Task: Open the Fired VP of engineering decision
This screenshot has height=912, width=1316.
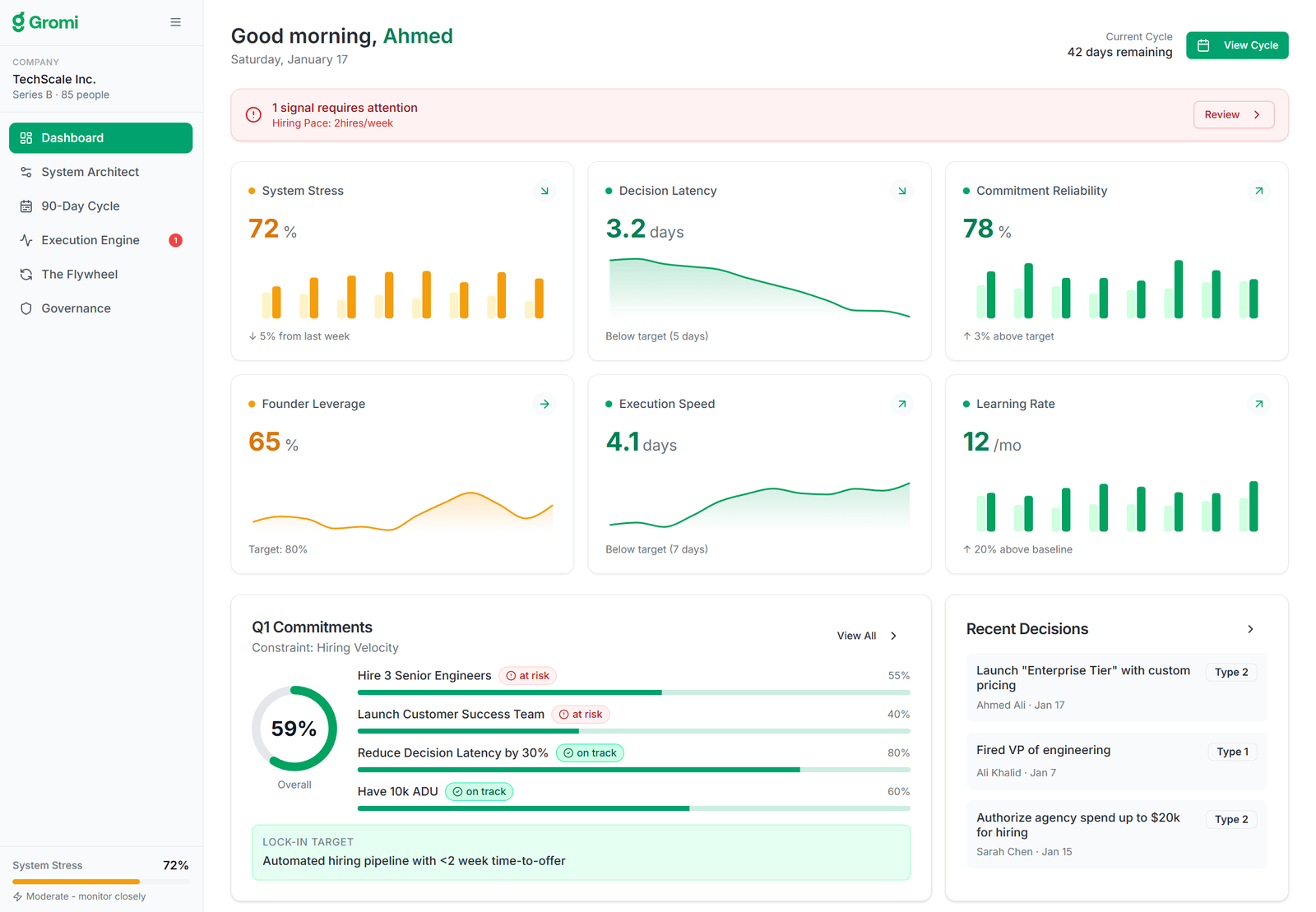Action: [1115, 761]
